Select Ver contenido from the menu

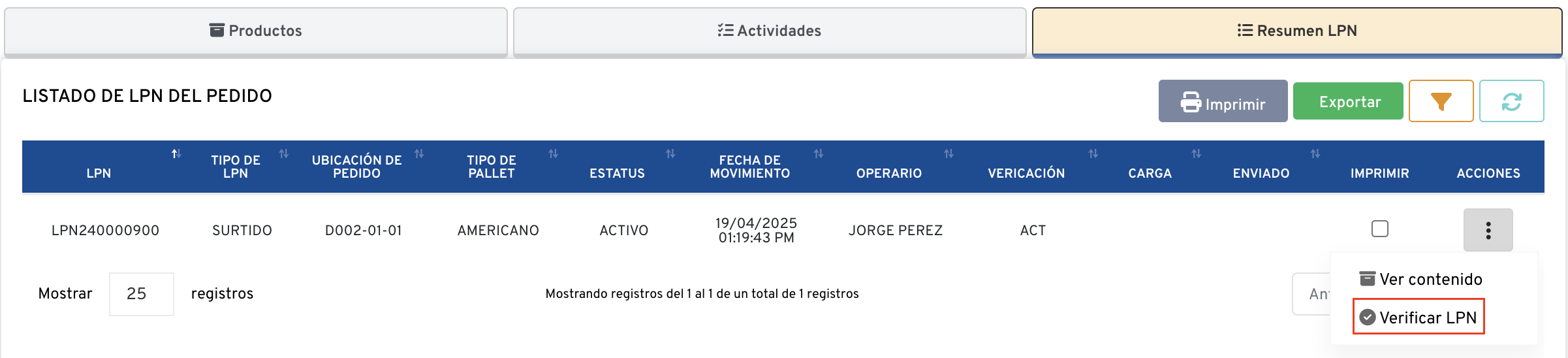click(1422, 280)
